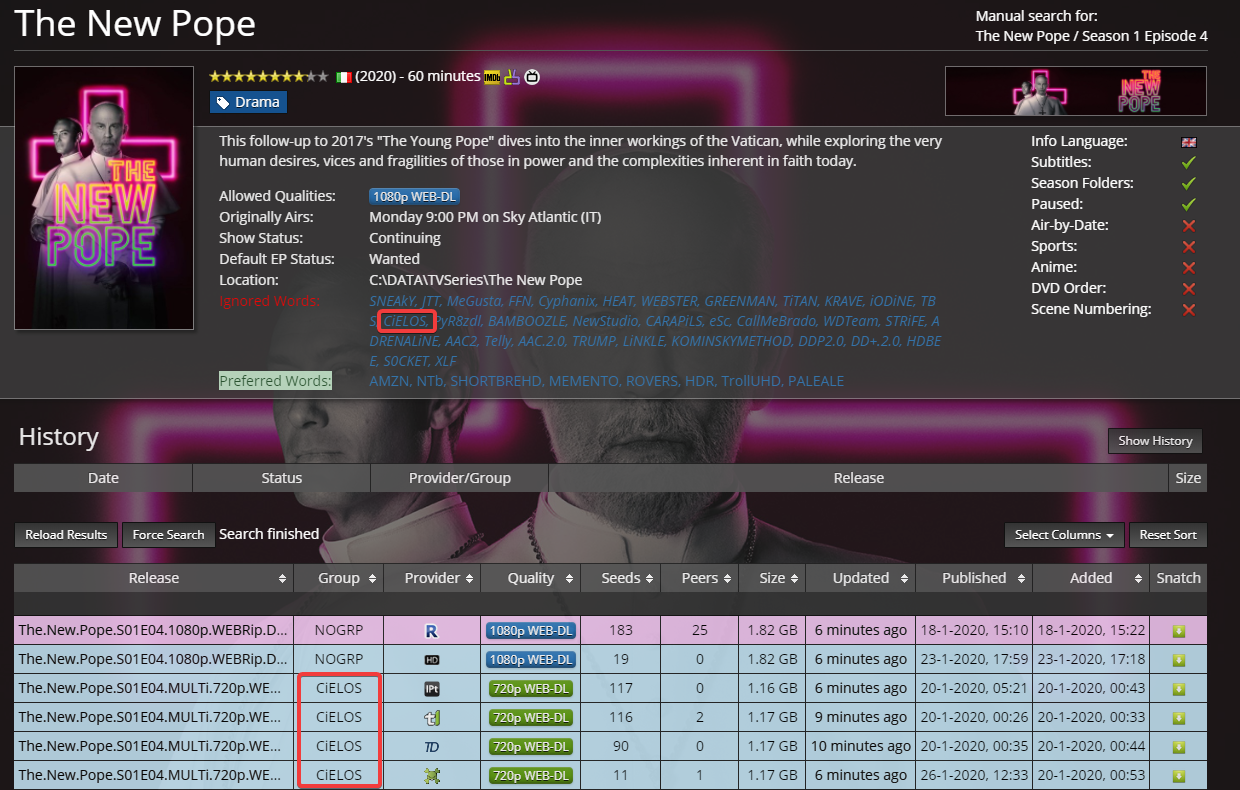Sort results by the Added column
The height and width of the screenshot is (790, 1240).
coord(1091,578)
